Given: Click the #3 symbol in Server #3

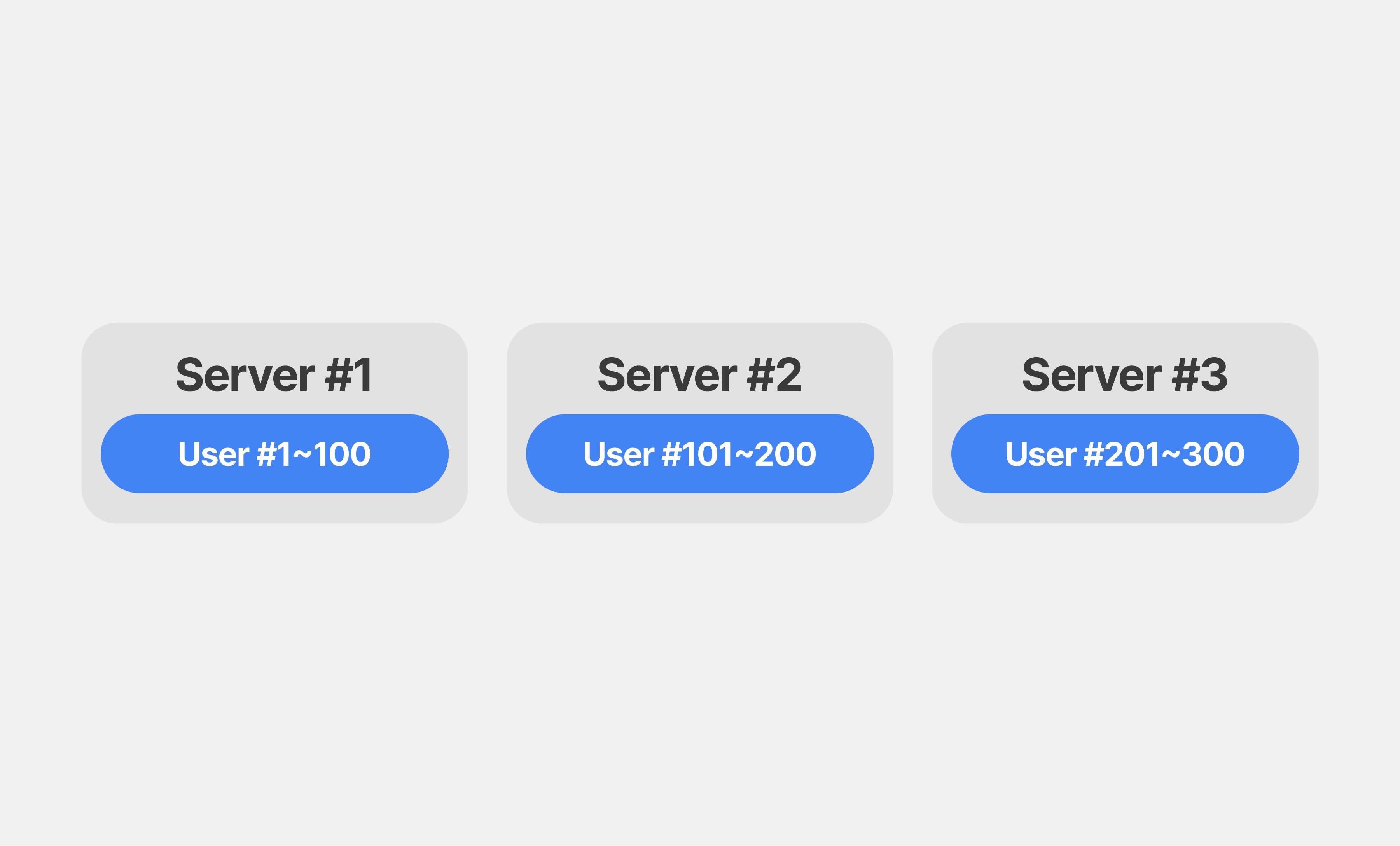Looking at the screenshot, I should click(x=1200, y=374).
